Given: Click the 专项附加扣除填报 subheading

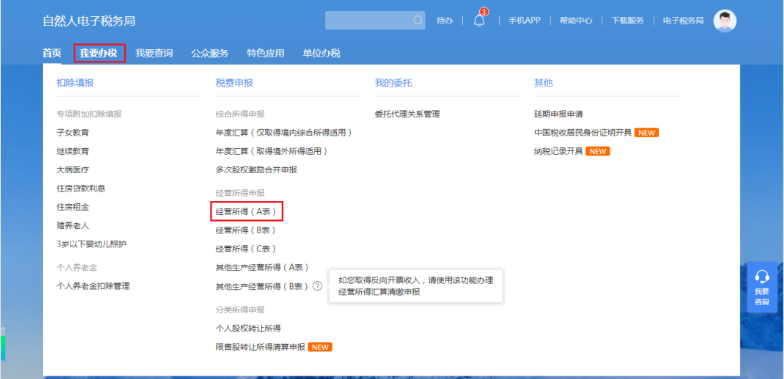Looking at the screenshot, I should [x=89, y=114].
